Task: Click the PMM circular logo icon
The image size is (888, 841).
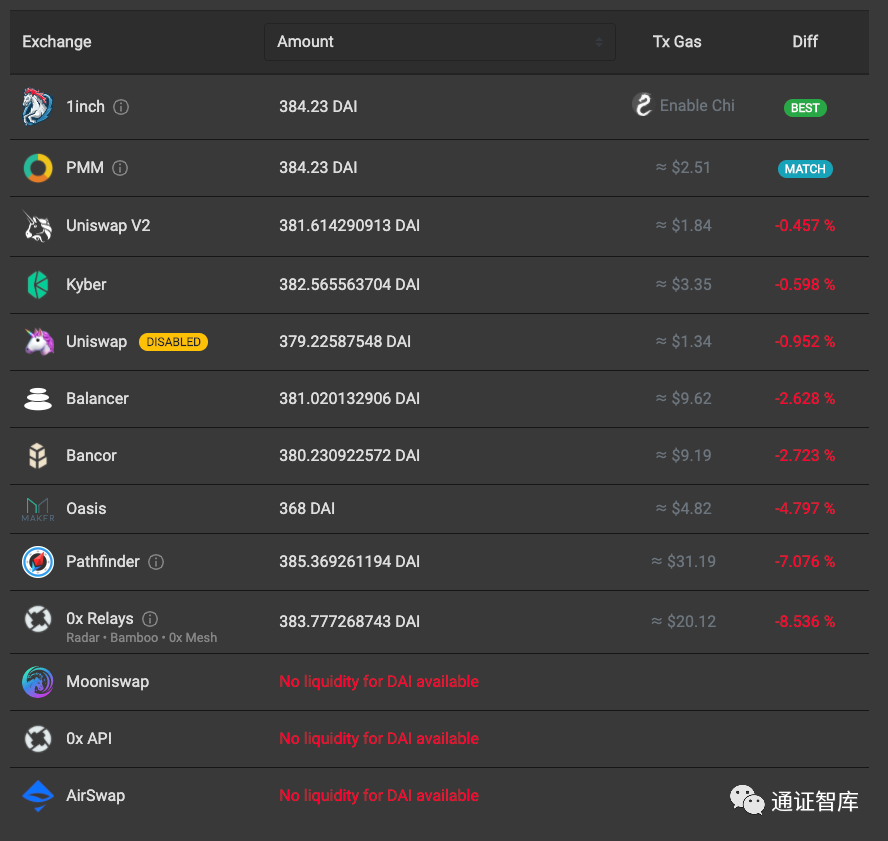Action: (x=38, y=168)
